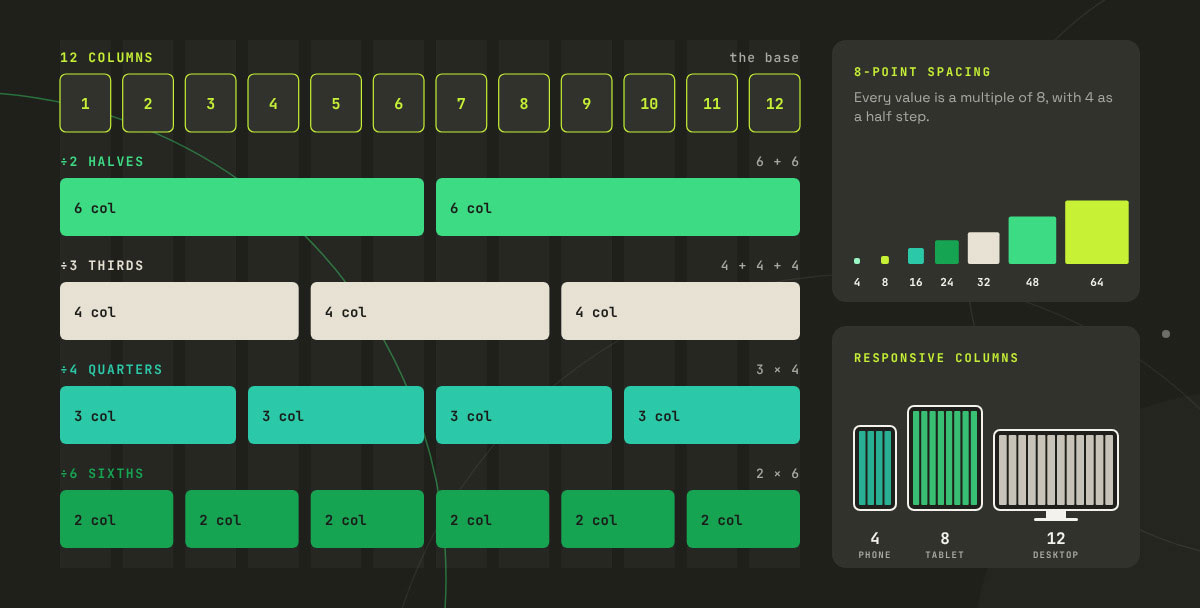Pick the green 48-point spacing swatch
This screenshot has width=1200, height=608.
[x=1032, y=240]
